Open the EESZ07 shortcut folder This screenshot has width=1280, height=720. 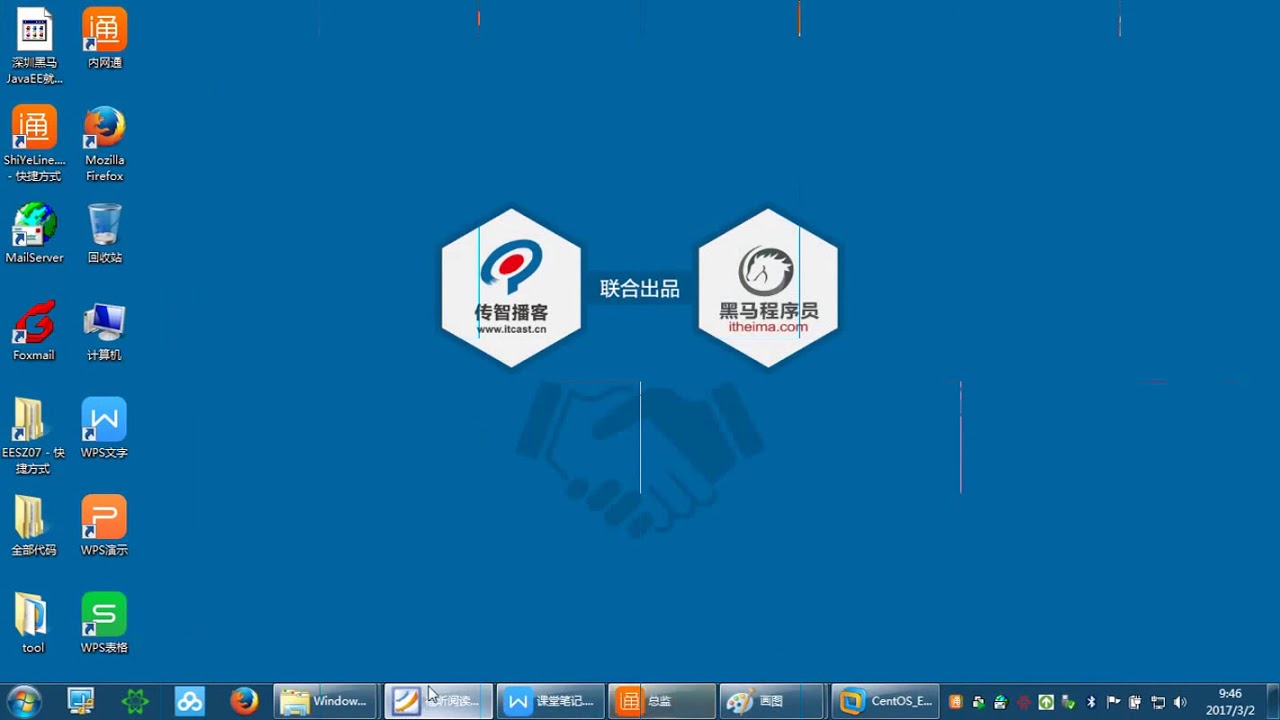(33, 436)
